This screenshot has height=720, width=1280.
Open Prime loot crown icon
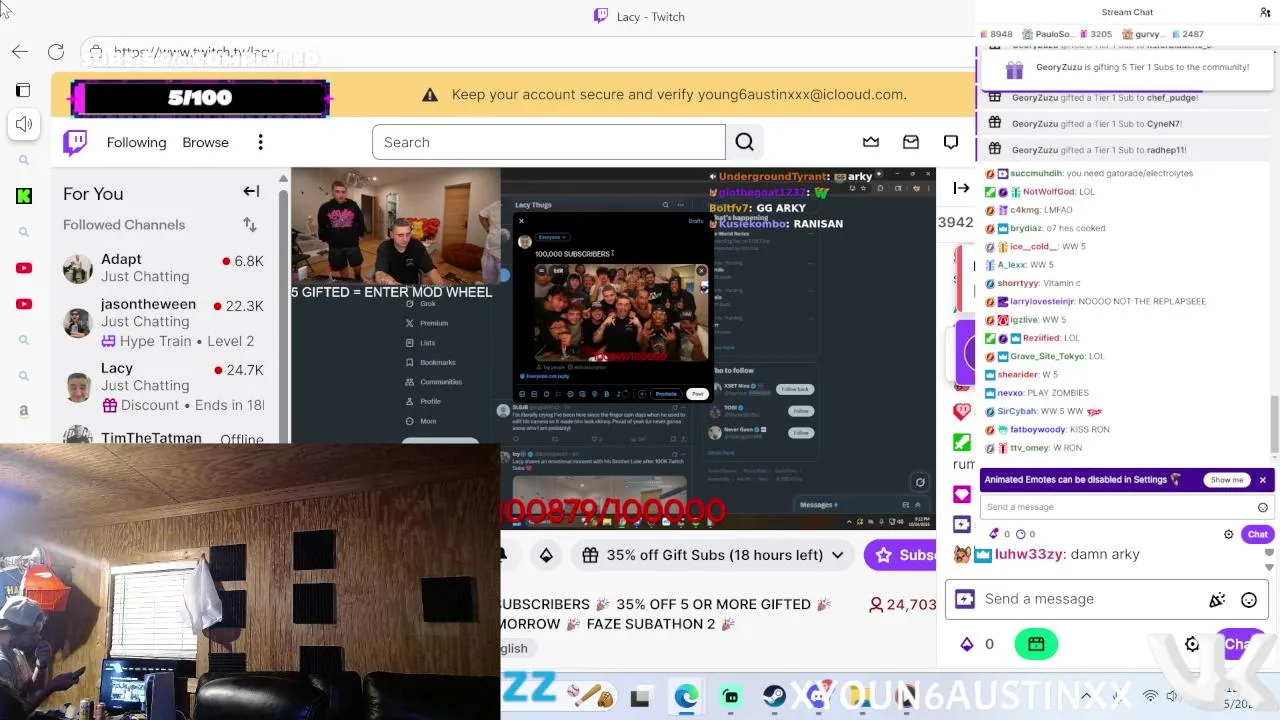(x=871, y=142)
